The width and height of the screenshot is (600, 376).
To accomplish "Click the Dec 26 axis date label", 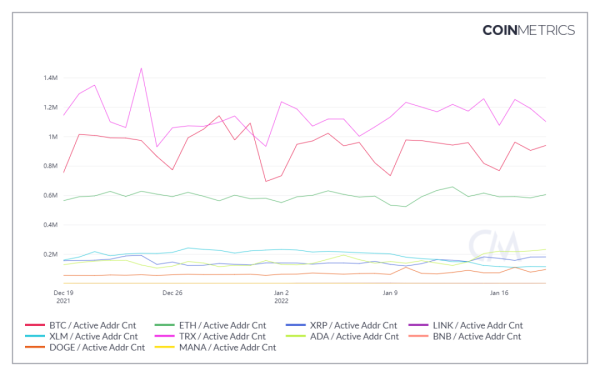I will point(173,293).
